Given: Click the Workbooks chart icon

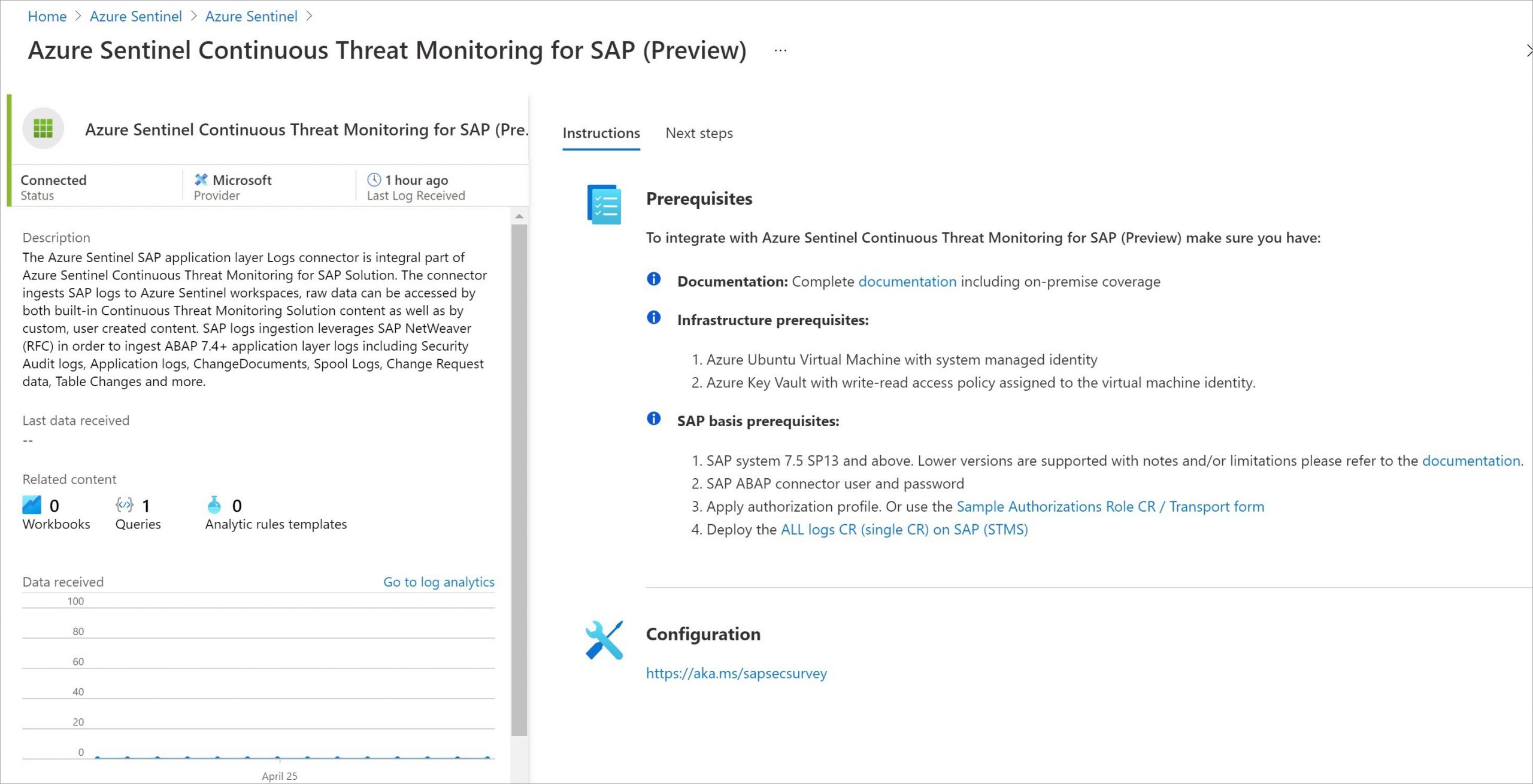Looking at the screenshot, I should point(32,505).
